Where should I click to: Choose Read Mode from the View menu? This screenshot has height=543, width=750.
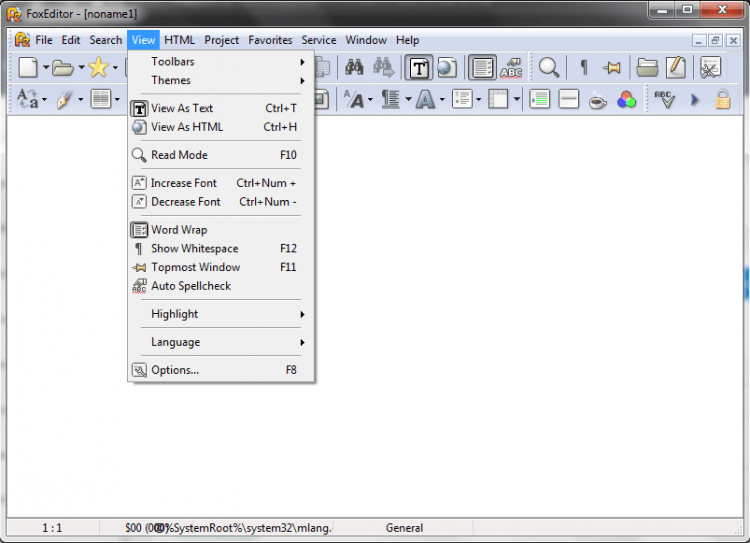221,155
